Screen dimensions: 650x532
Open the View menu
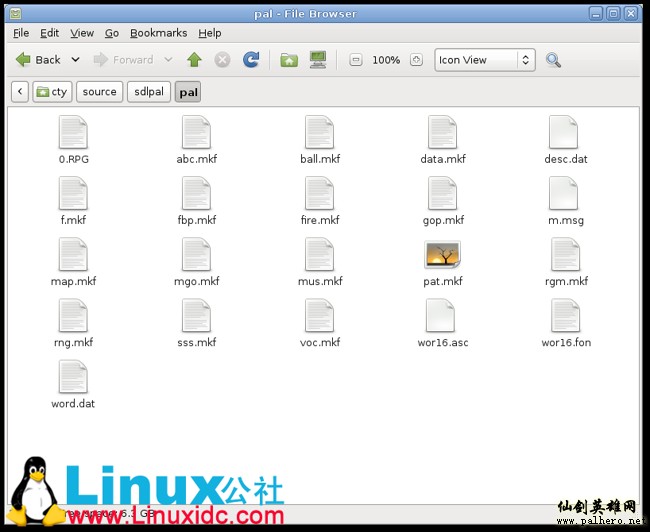(x=82, y=33)
